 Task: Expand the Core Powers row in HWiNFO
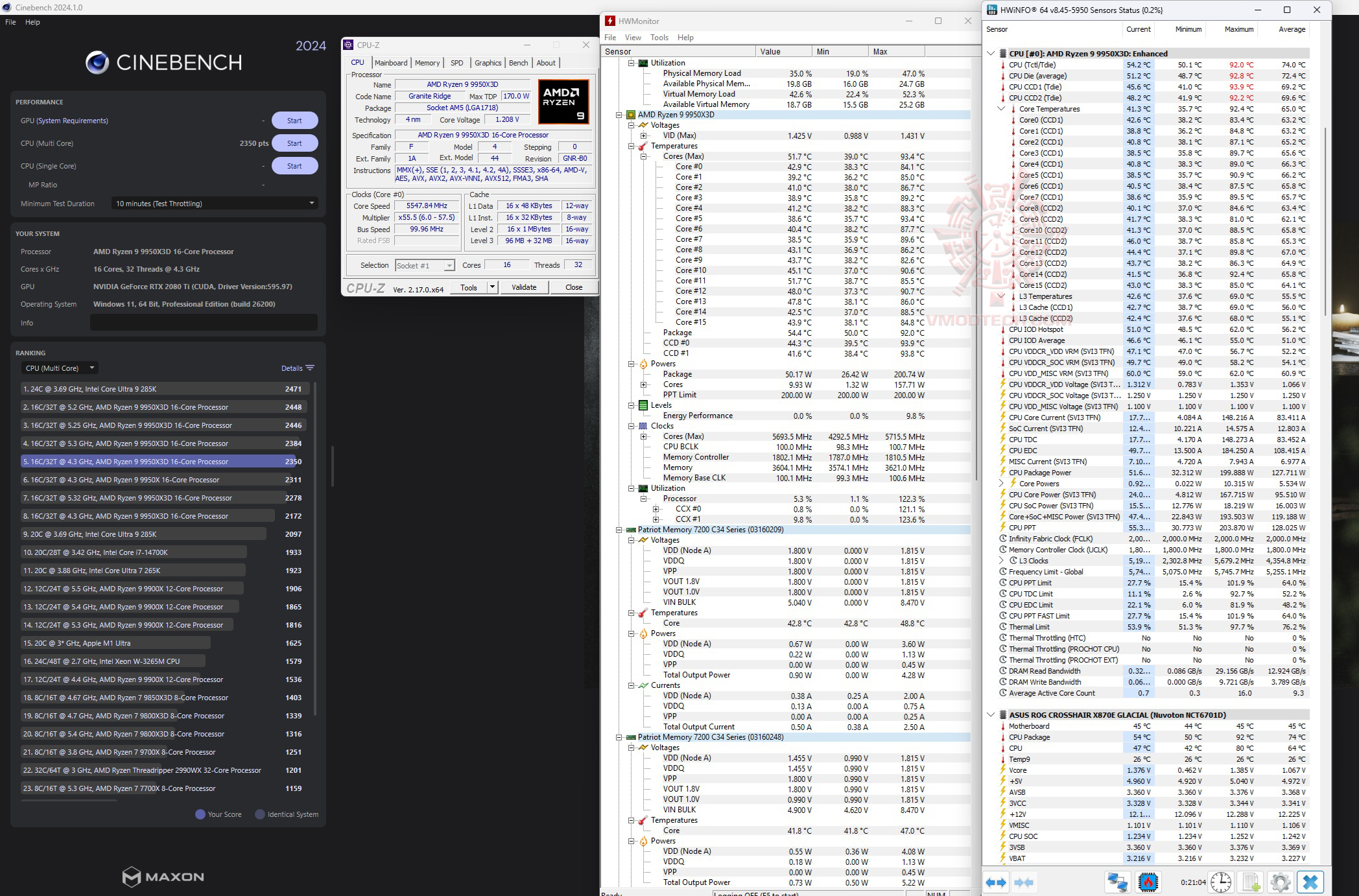pyautogui.click(x=1001, y=484)
